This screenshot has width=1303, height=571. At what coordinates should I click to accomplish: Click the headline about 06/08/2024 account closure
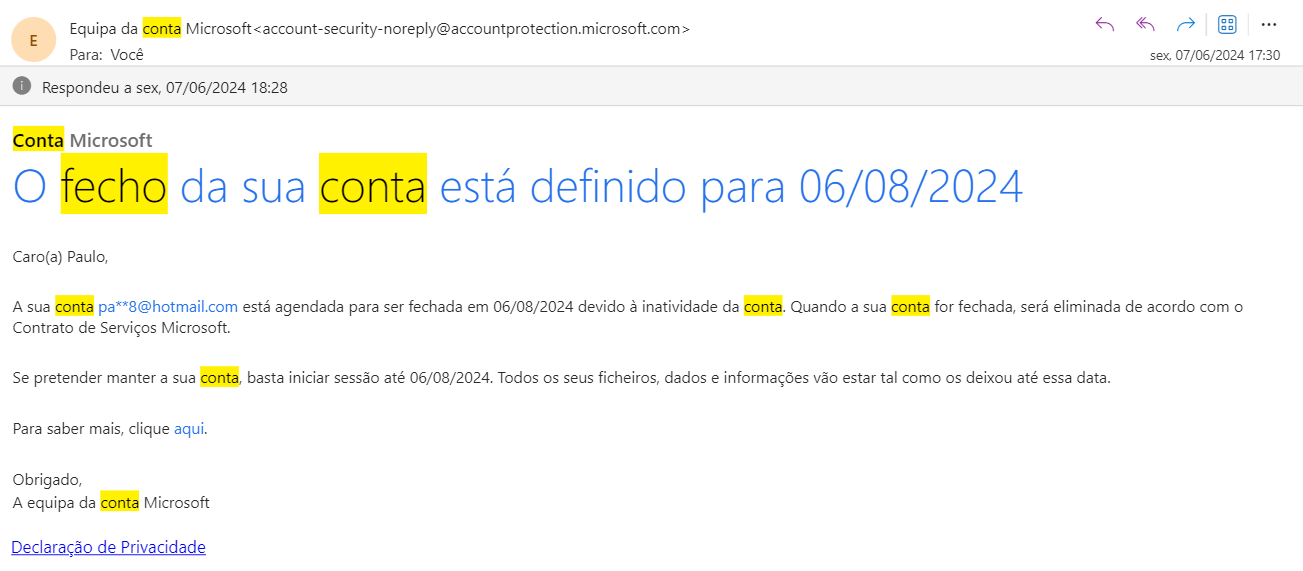click(x=518, y=187)
